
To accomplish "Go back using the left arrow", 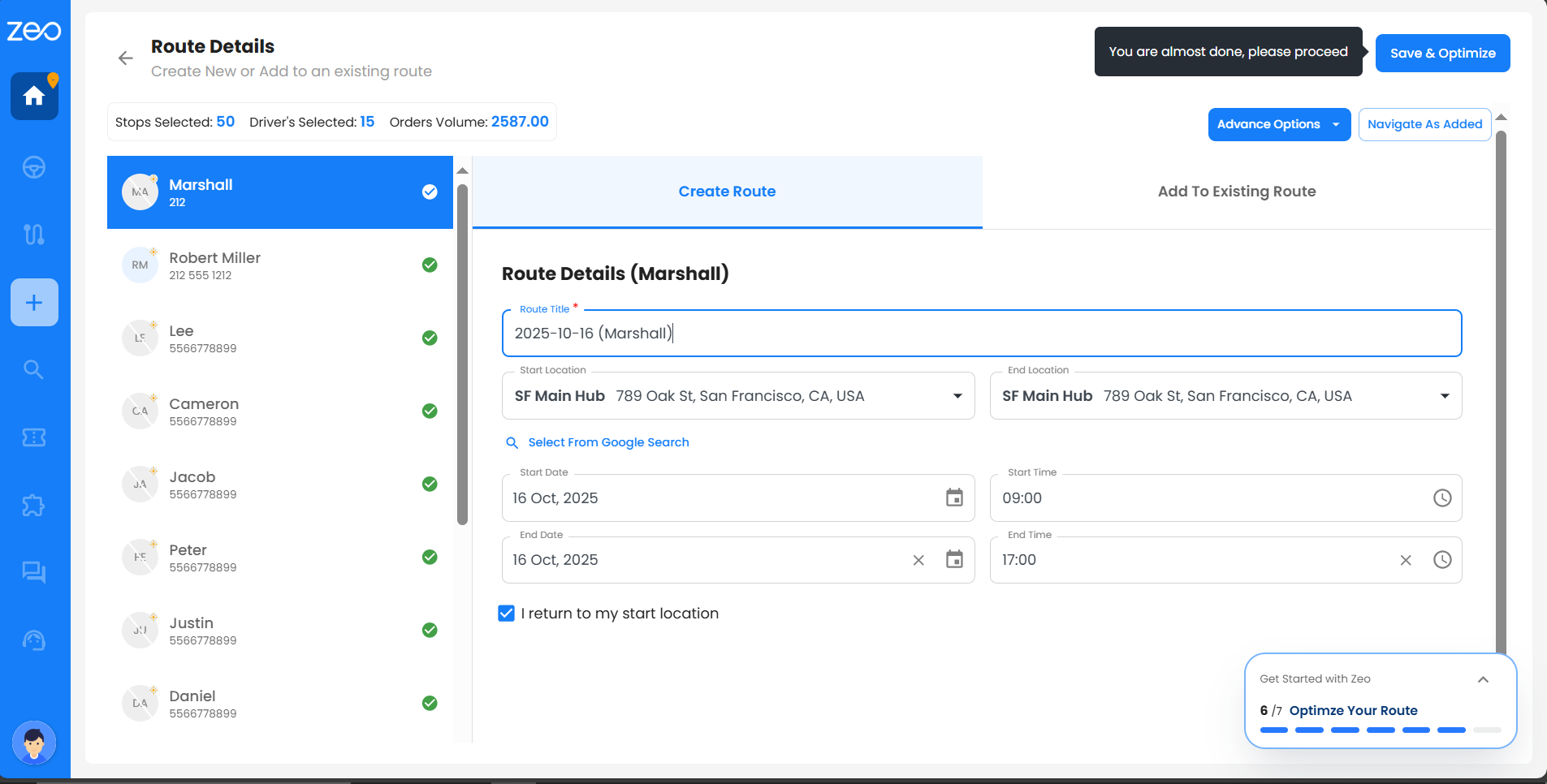I will click(x=126, y=58).
